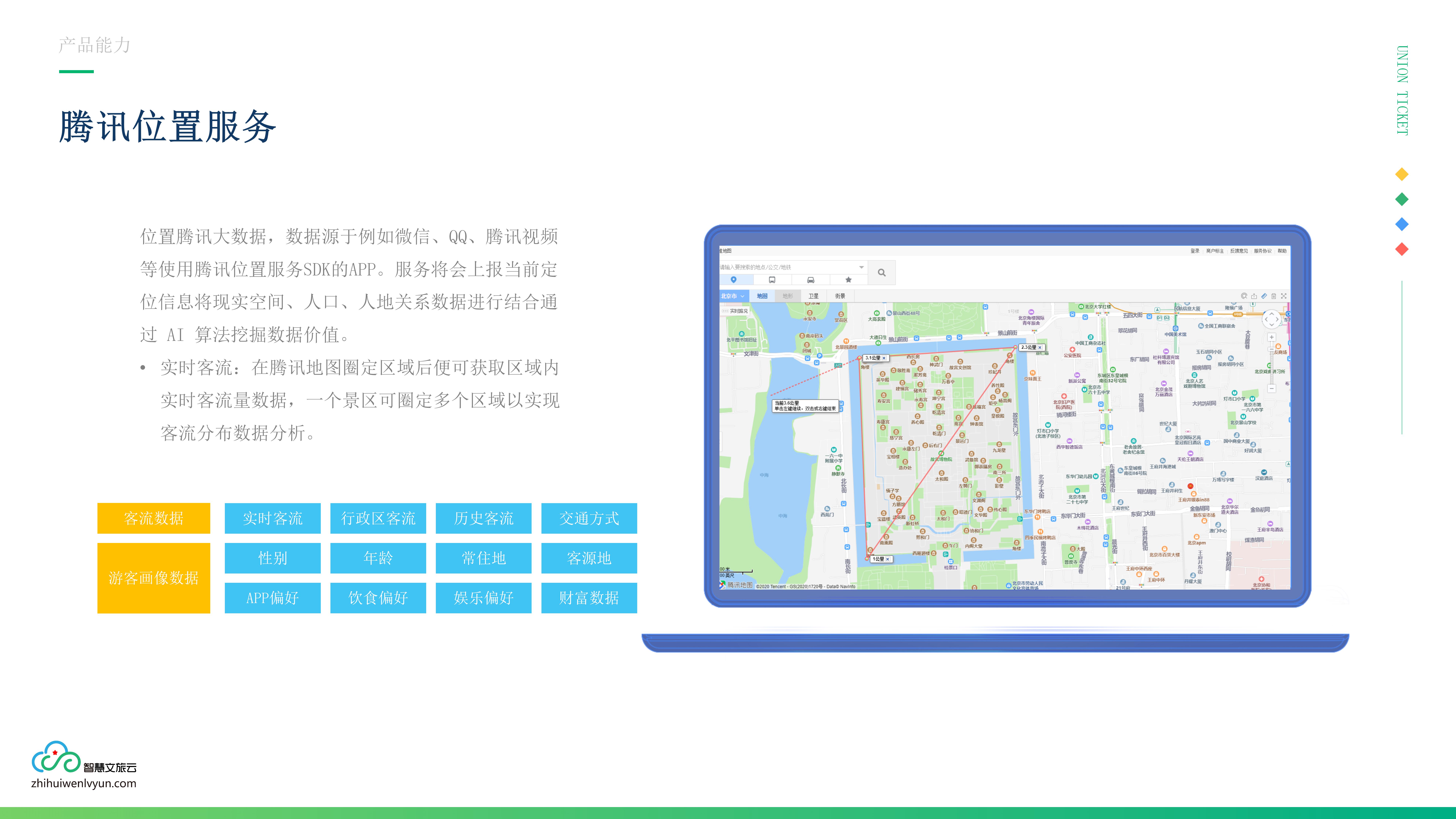The image size is (1456, 819).
Task: Click the 行政区客流 blue box
Action: click(x=378, y=518)
